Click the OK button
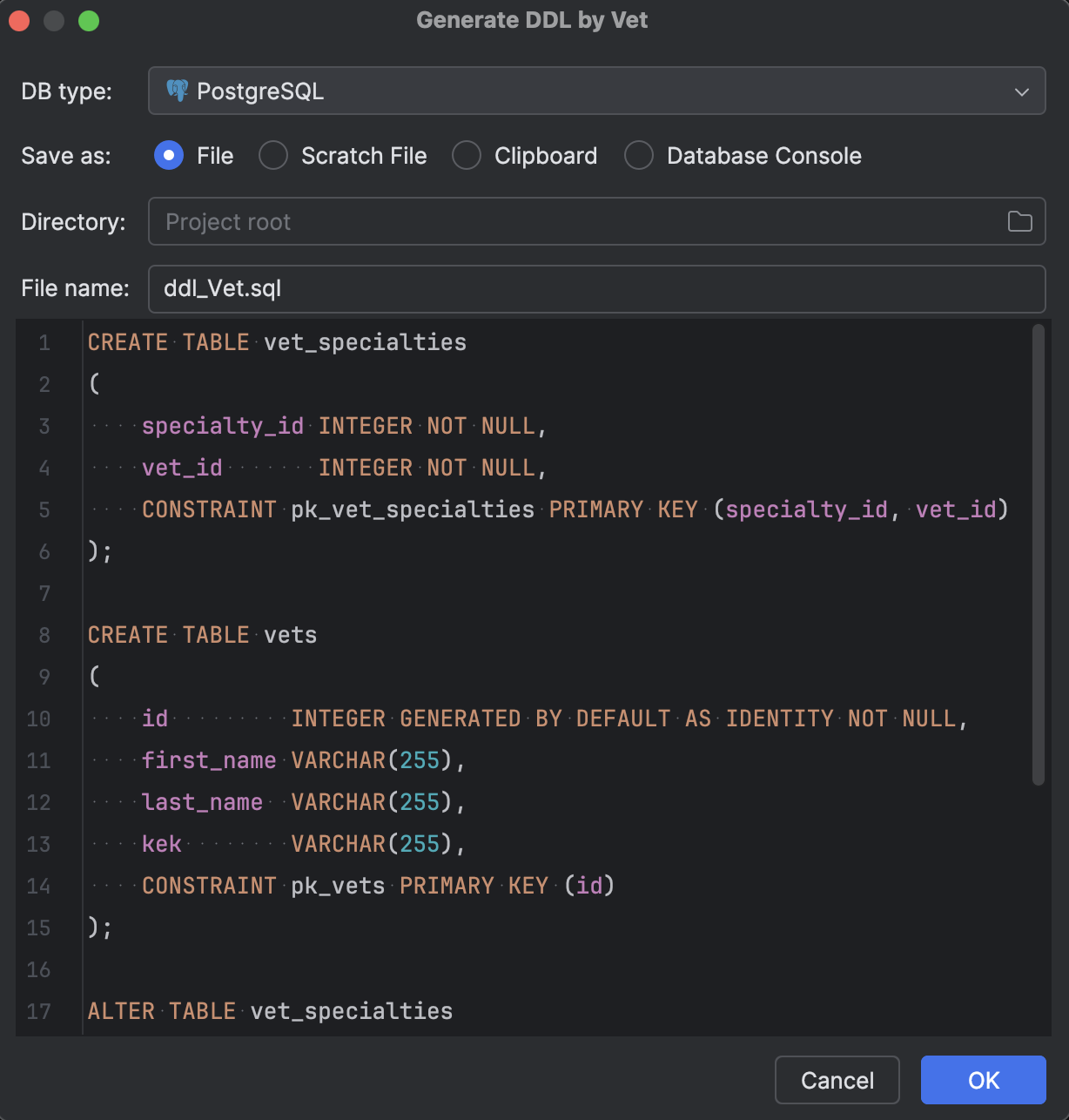Viewport: 1069px width, 1120px height. tap(983, 1080)
